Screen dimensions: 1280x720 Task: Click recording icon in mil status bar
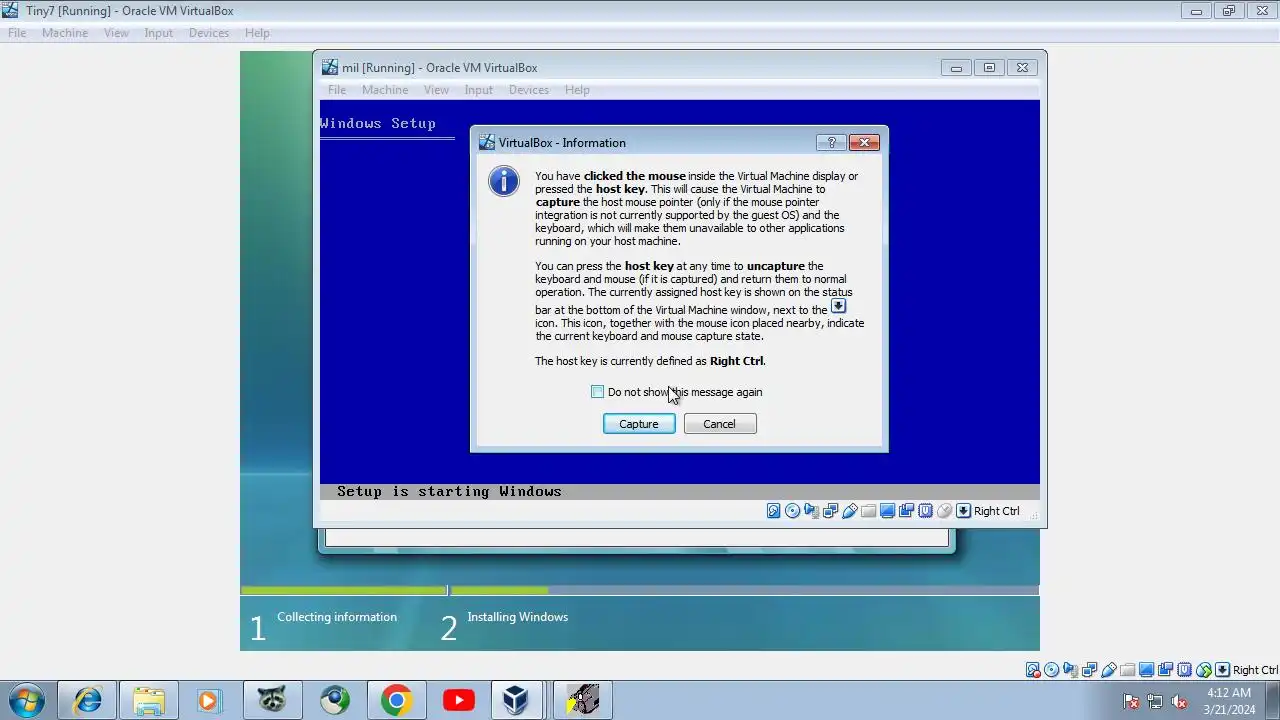click(x=906, y=511)
